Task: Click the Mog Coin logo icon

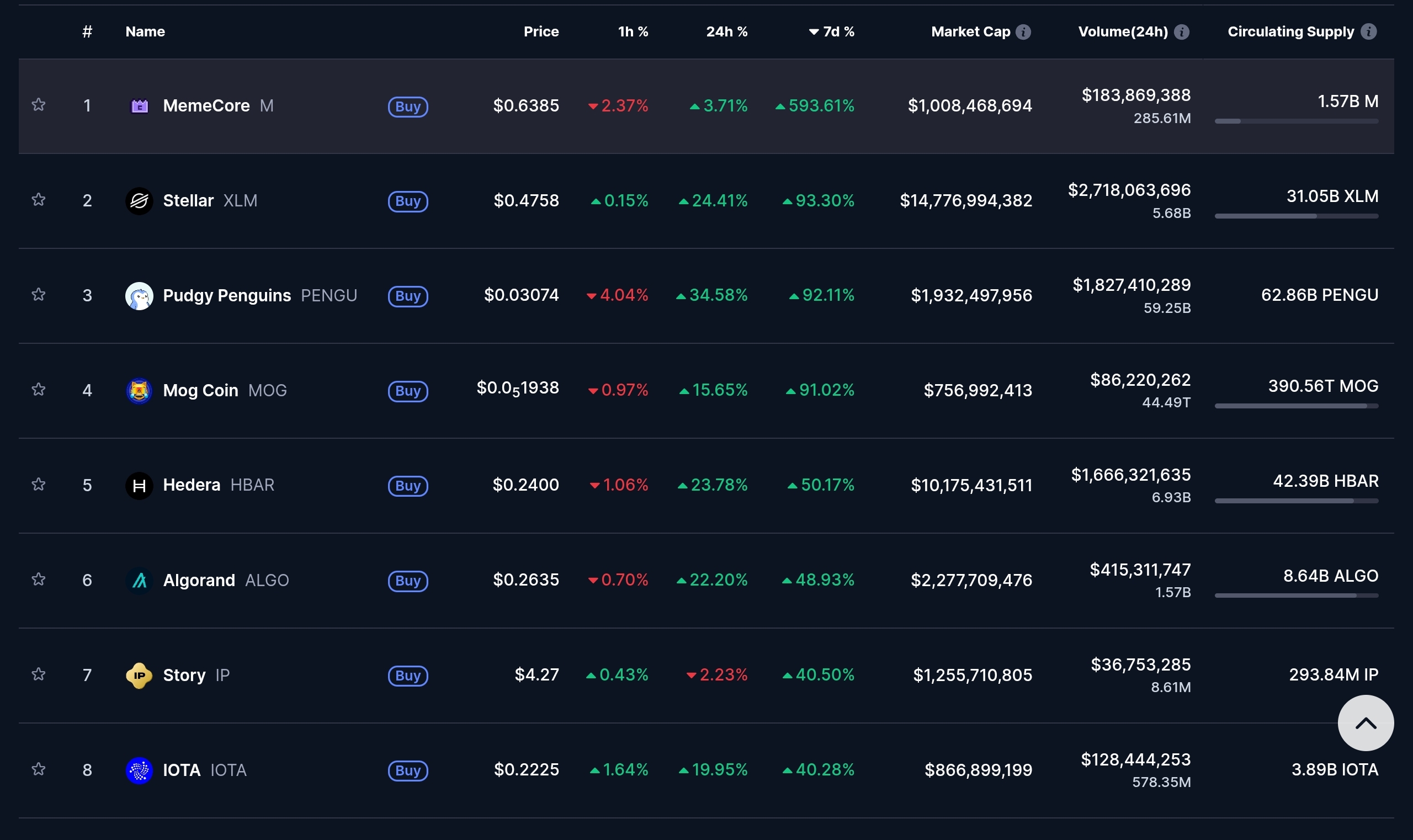Action: pos(139,391)
